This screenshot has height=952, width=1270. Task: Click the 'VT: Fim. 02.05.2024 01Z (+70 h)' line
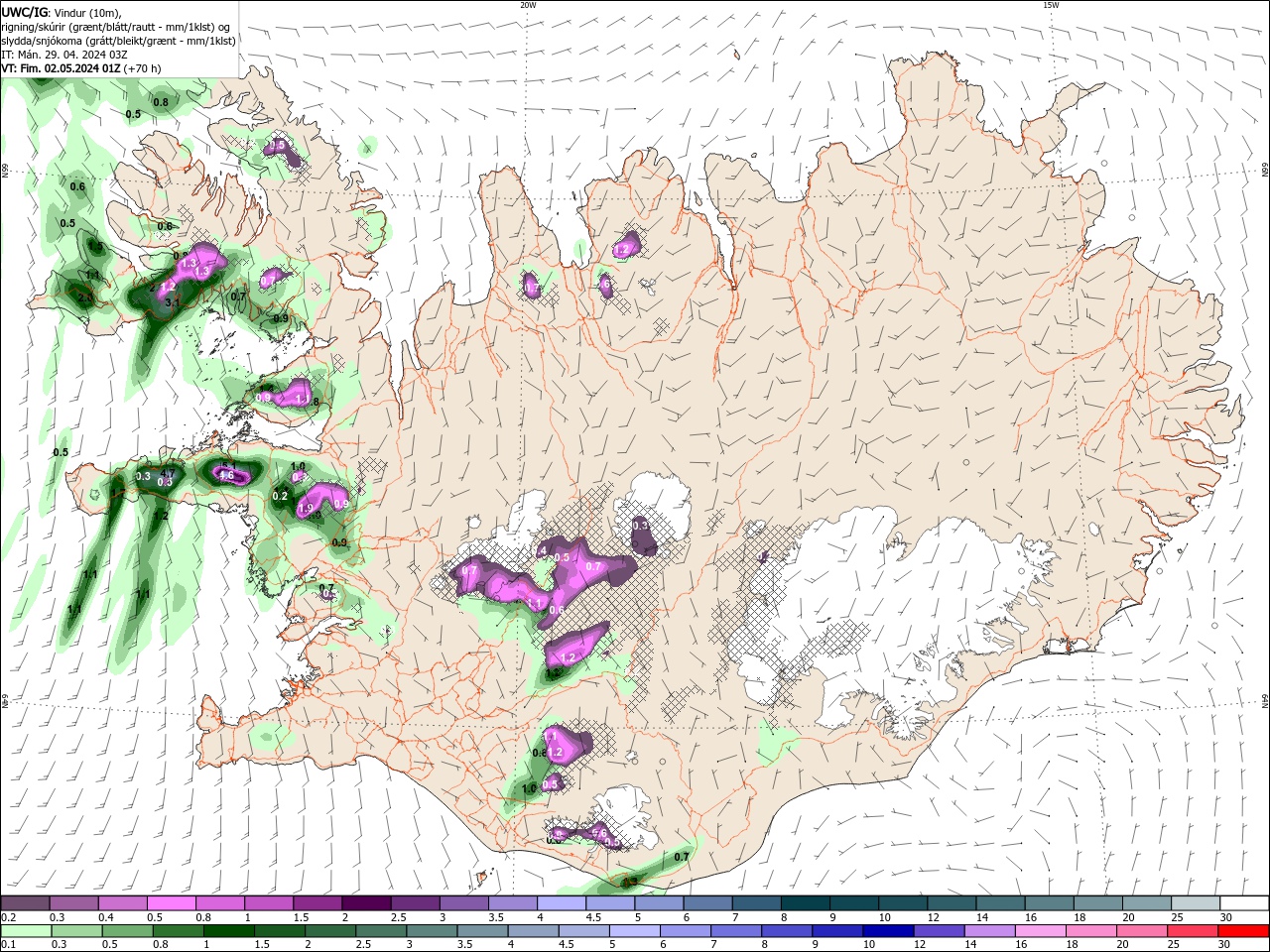pyautogui.click(x=81, y=68)
